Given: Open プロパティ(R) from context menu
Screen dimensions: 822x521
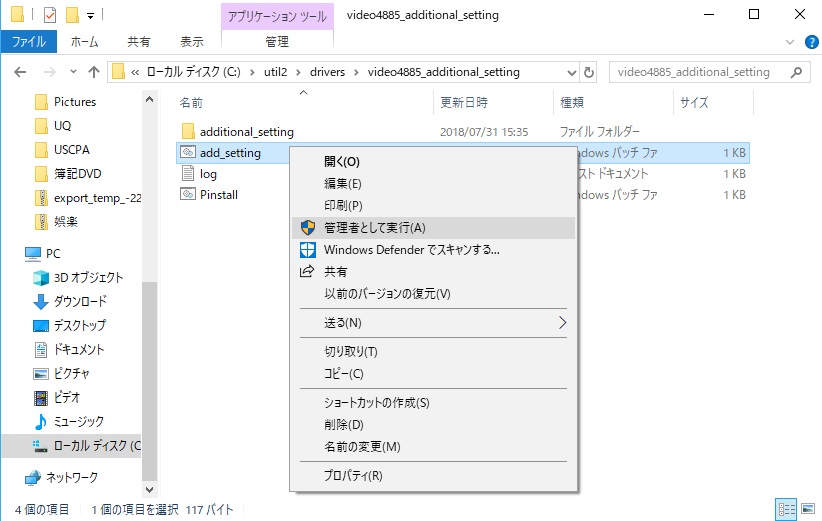Looking at the screenshot, I should pyautogui.click(x=433, y=475).
